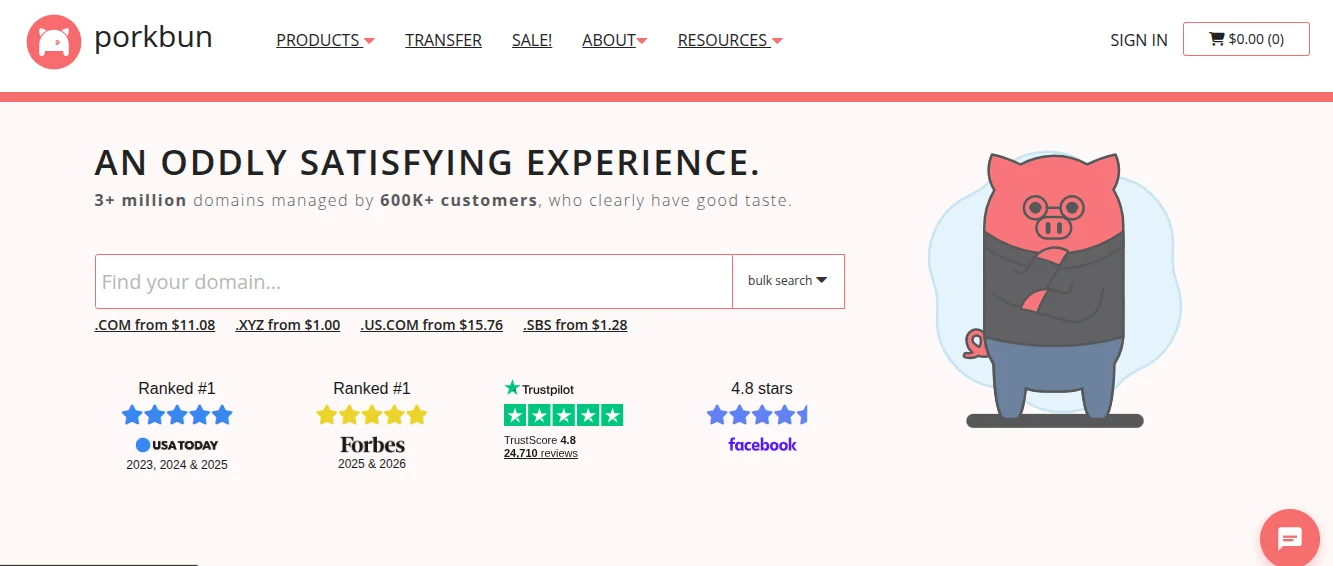Open the live chat bubble button

click(1290, 539)
